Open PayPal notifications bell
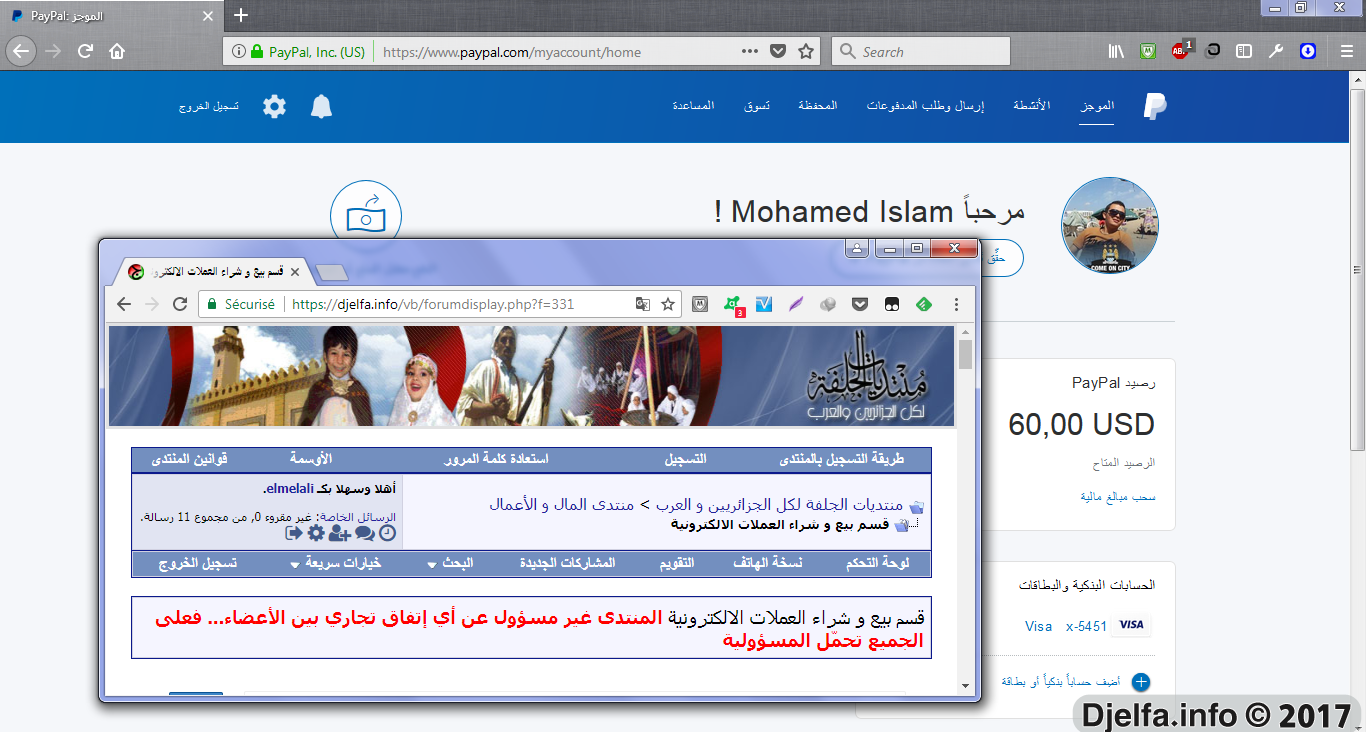1366x732 pixels. point(321,106)
